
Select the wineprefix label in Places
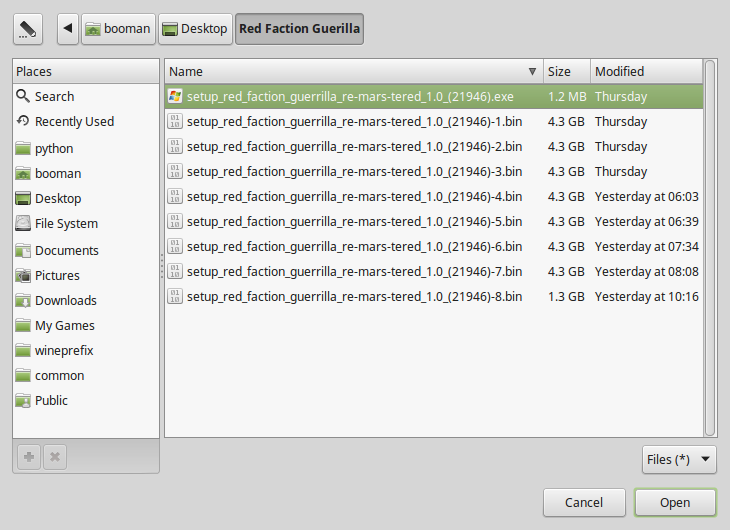64,351
